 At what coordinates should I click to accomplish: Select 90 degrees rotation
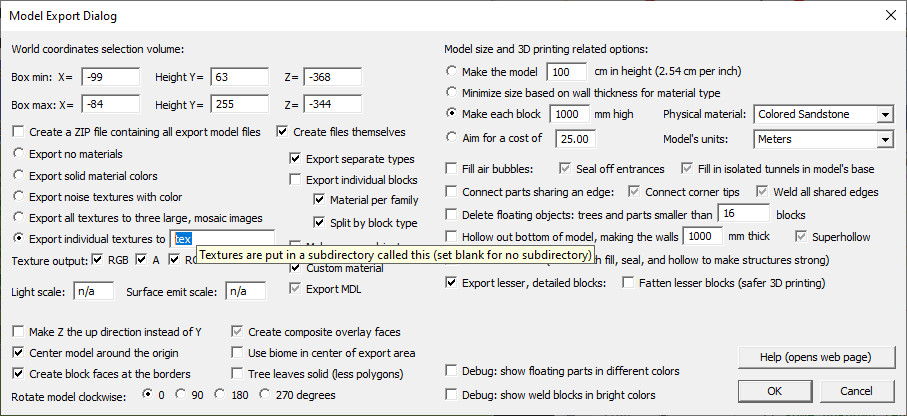(180, 395)
